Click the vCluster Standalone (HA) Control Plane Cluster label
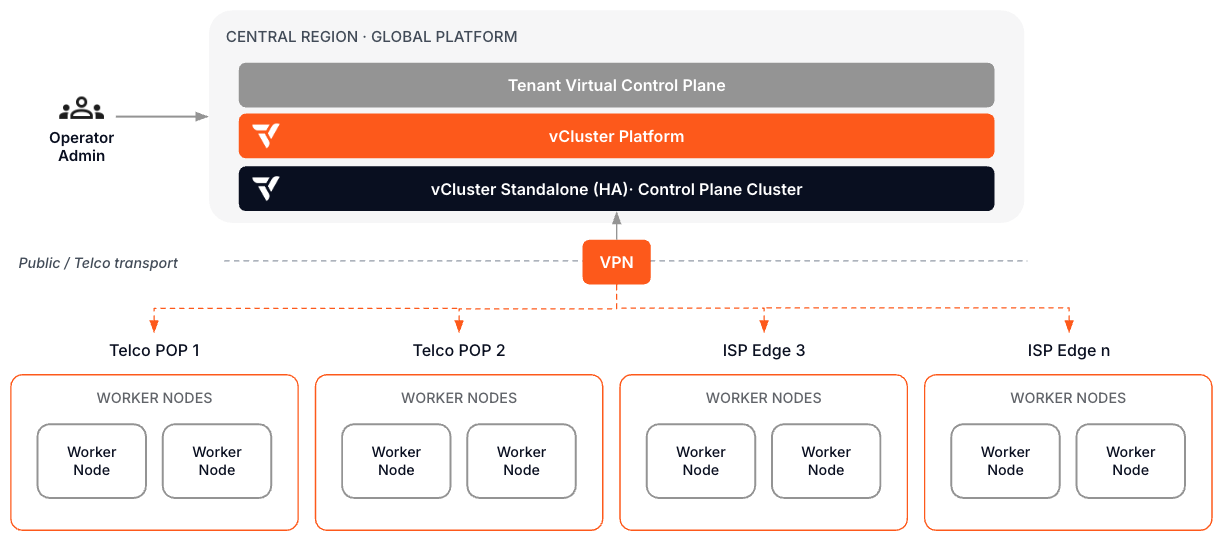This screenshot has height=536, width=1218. 616,189
